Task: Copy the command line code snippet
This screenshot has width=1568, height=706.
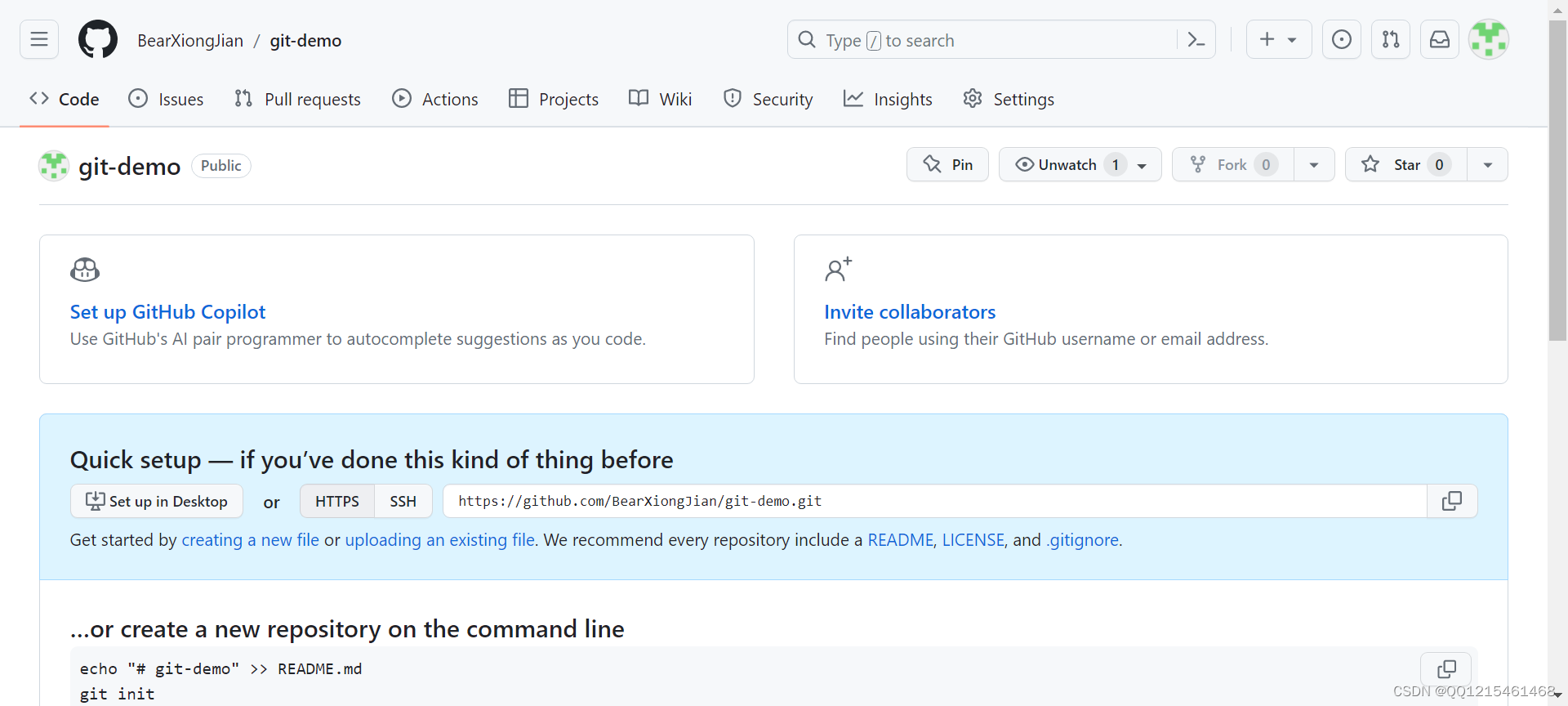Action: (x=1446, y=669)
